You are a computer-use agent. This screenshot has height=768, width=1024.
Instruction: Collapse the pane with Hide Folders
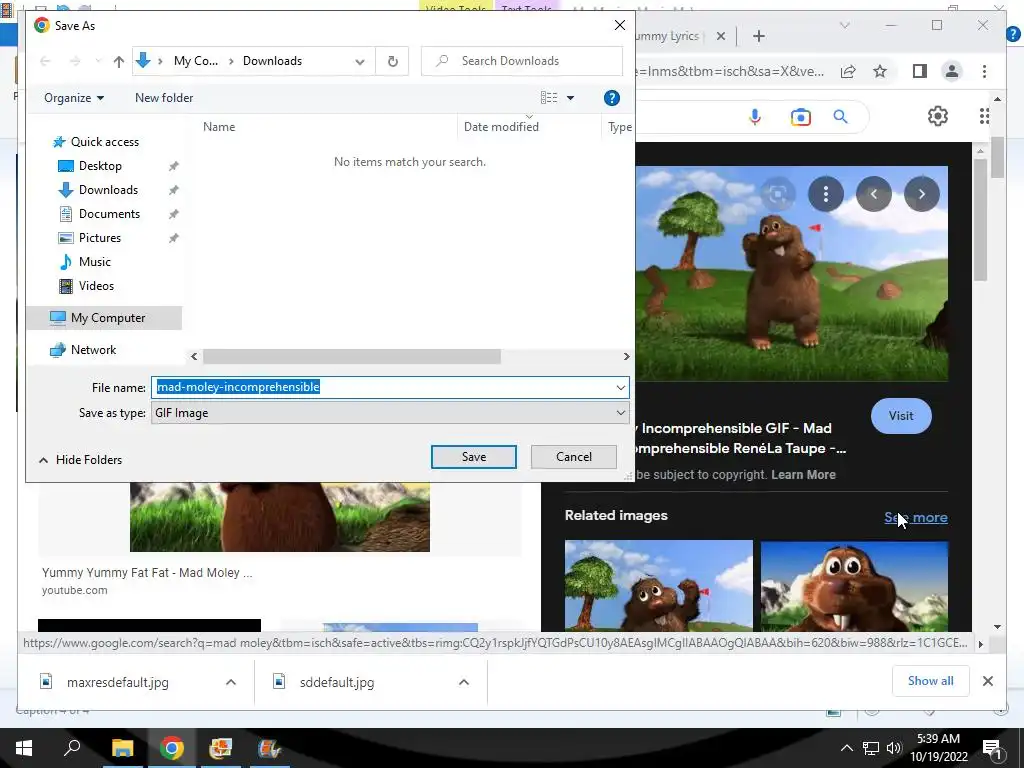[80, 460]
